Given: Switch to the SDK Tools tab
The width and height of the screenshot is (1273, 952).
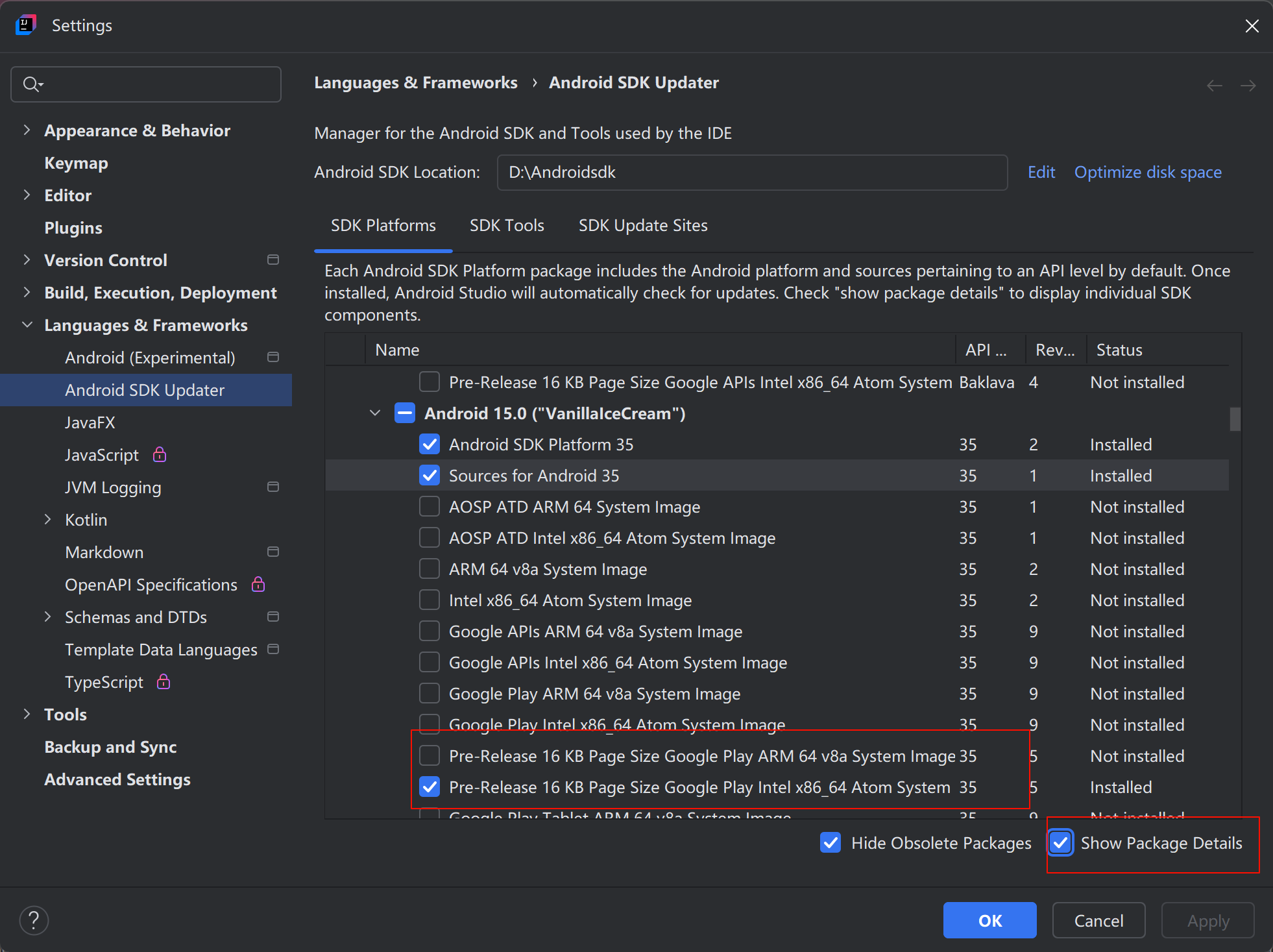Looking at the screenshot, I should [507, 226].
